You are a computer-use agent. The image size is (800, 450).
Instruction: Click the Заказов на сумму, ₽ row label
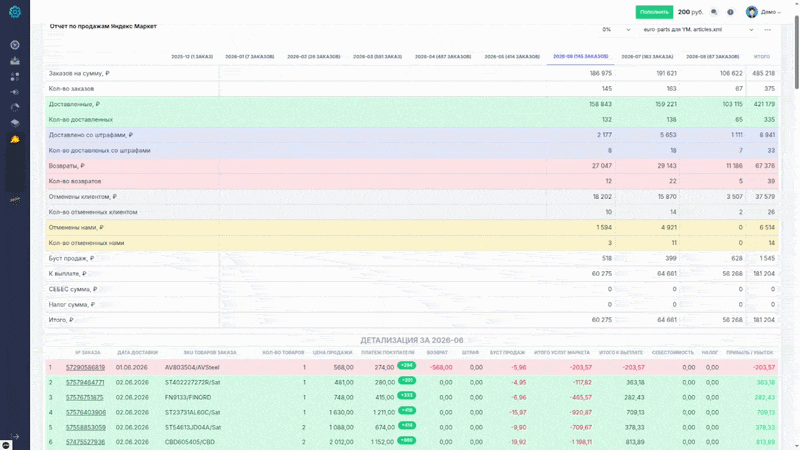(79, 73)
